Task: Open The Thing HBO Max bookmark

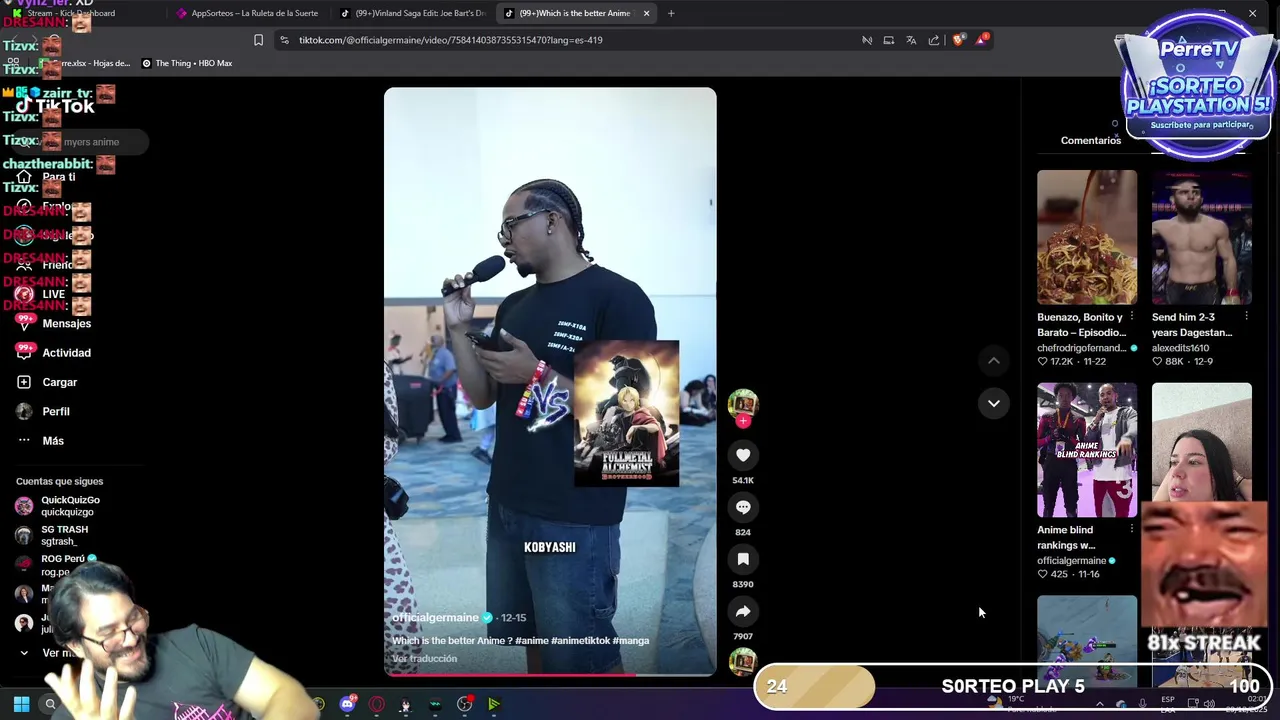Action: (187, 63)
